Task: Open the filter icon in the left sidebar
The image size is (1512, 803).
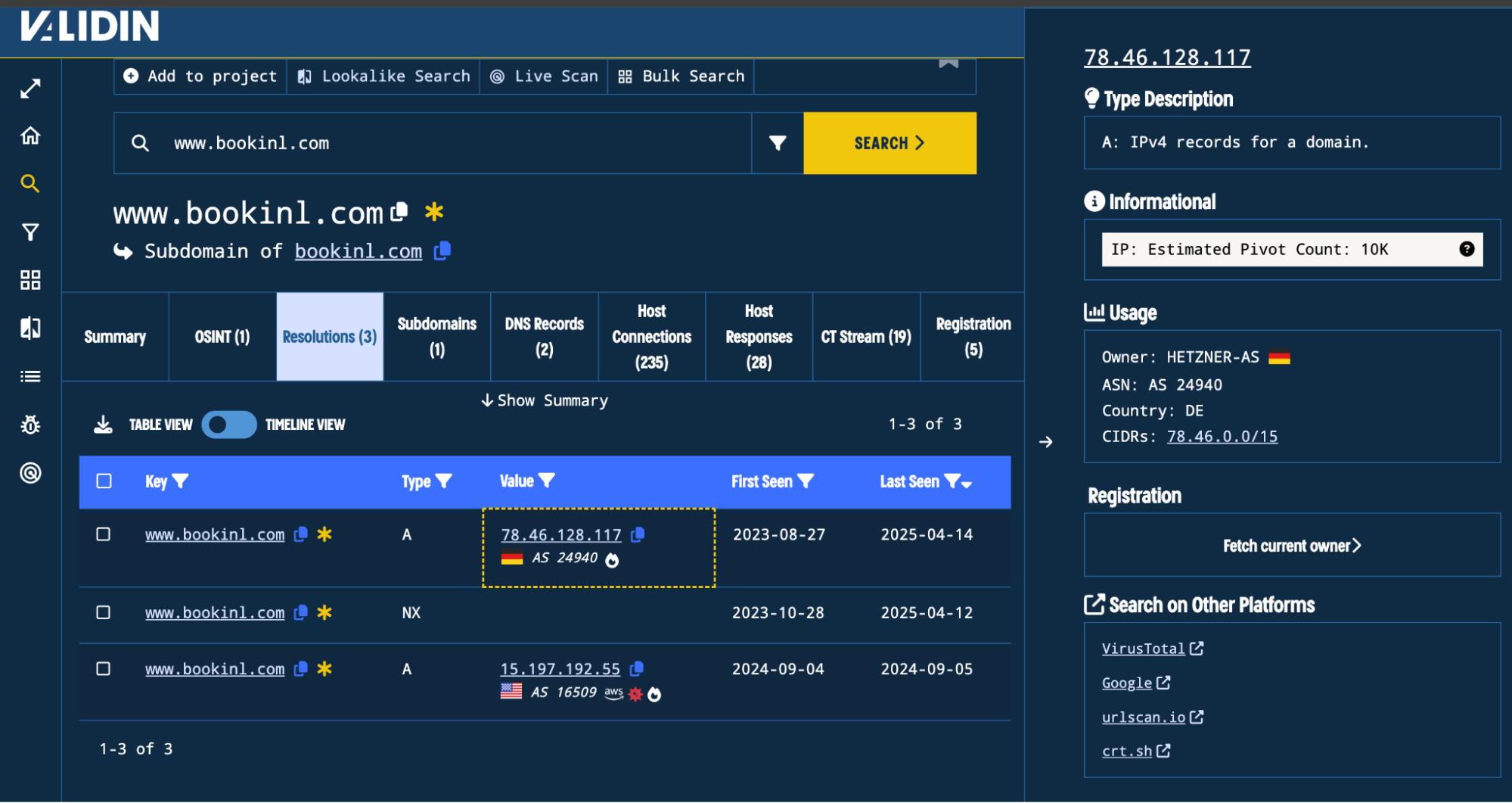Action: click(x=30, y=232)
